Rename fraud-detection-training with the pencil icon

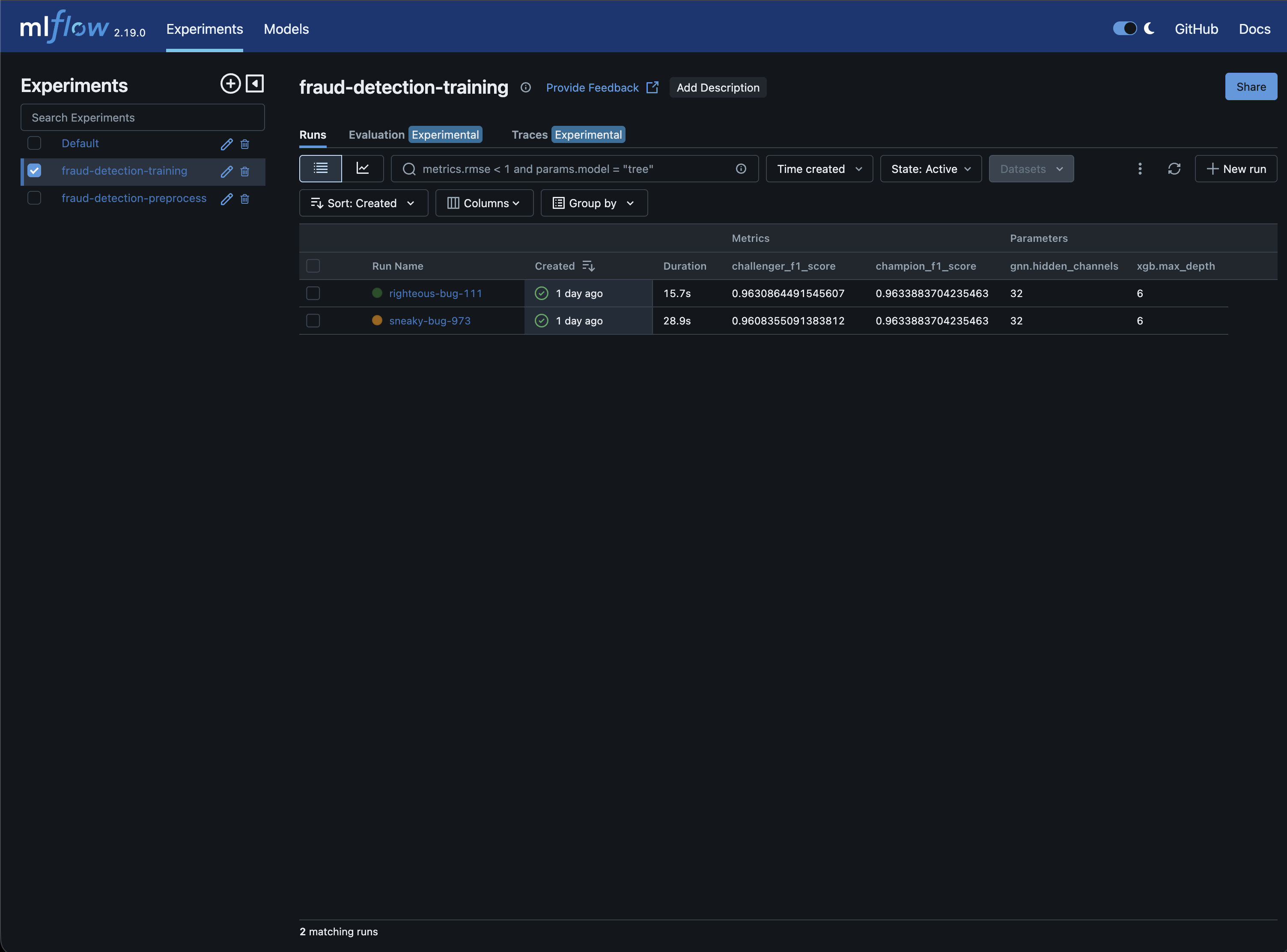coord(226,172)
